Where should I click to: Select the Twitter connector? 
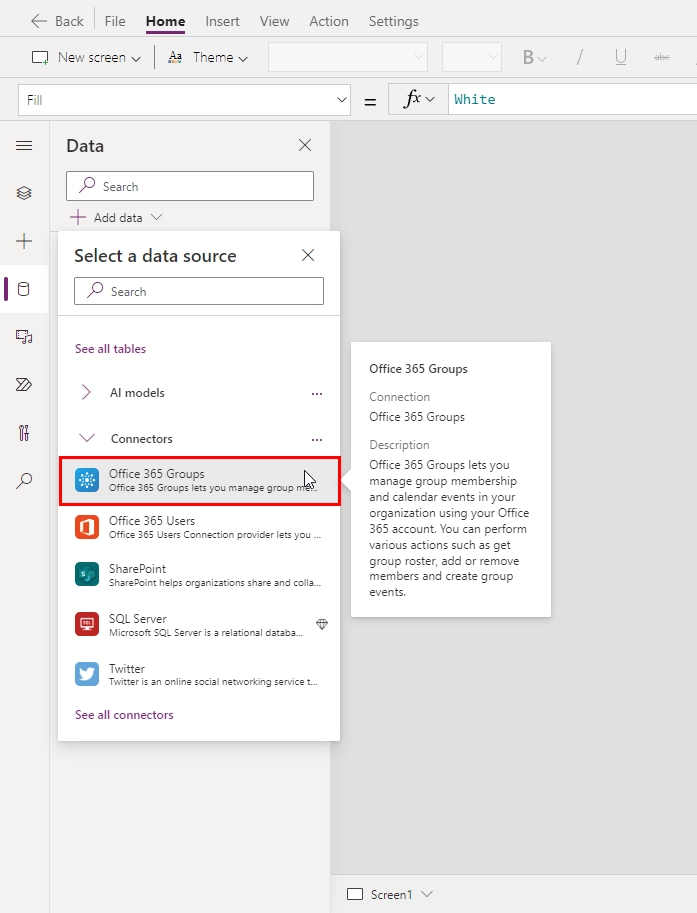point(199,674)
